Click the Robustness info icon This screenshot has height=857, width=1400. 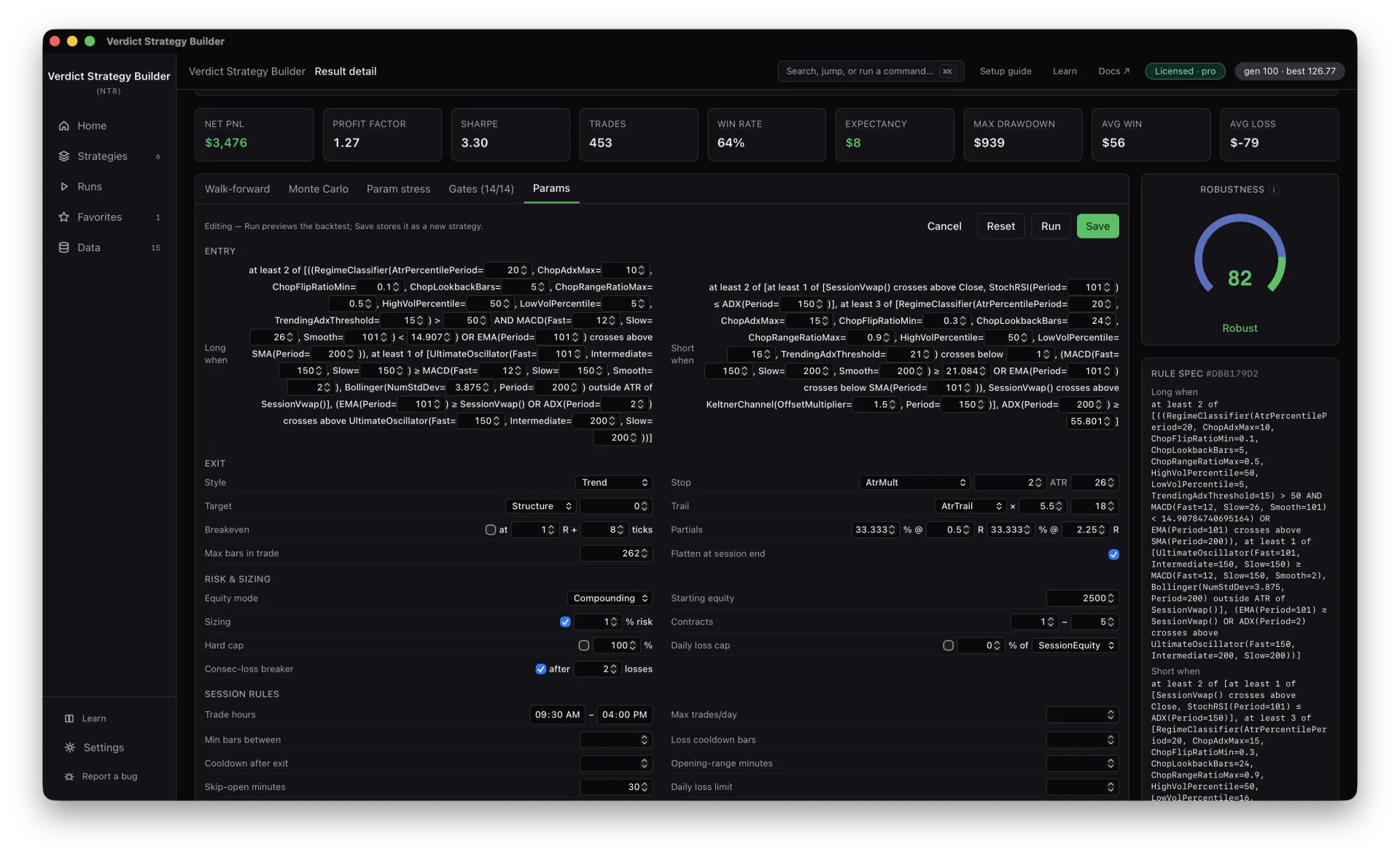tap(1274, 190)
